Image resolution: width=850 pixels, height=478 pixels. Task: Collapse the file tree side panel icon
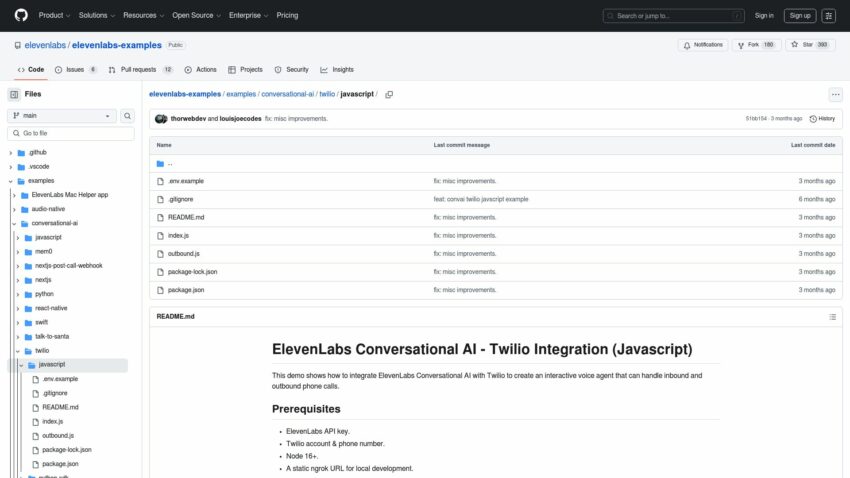click(x=14, y=94)
